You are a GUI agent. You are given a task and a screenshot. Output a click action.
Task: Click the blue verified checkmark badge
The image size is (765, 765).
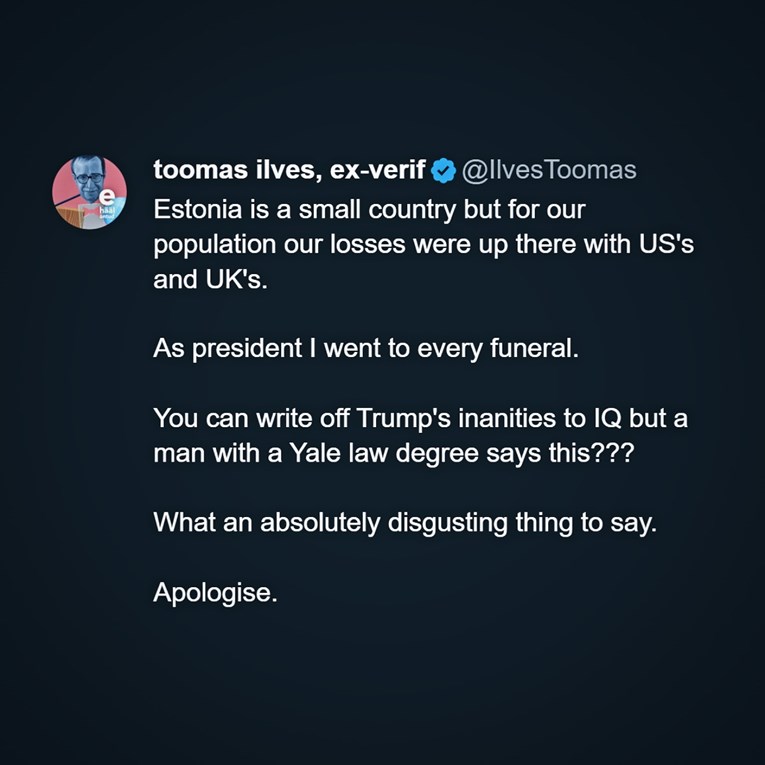443,171
